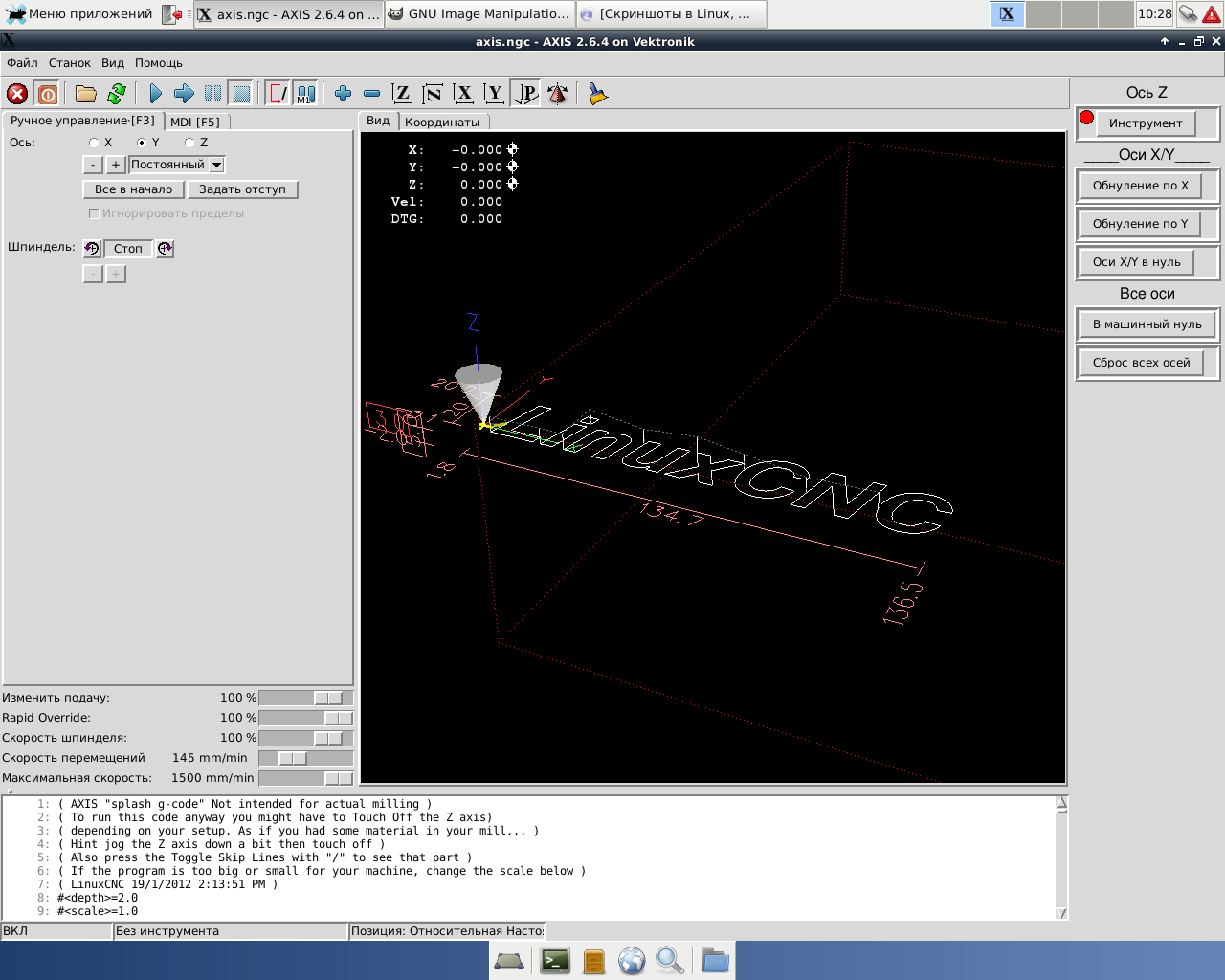Switch to the MDI [F5] tab

[x=195, y=122]
